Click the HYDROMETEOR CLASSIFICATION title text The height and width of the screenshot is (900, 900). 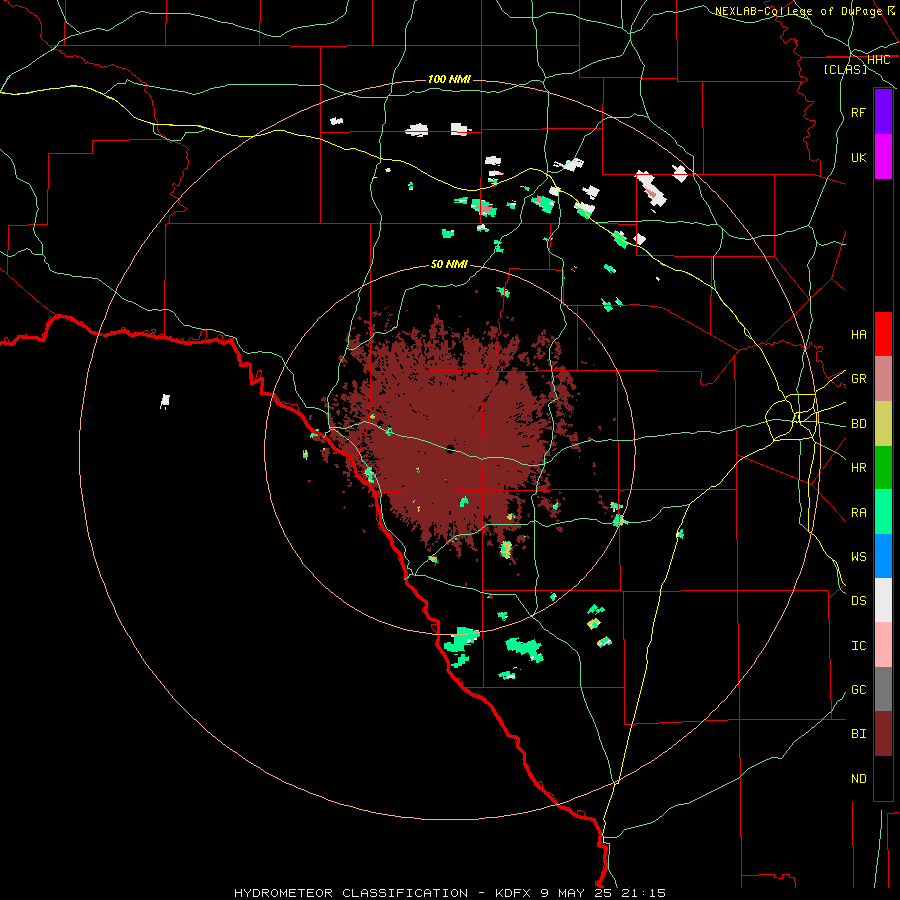point(351,893)
